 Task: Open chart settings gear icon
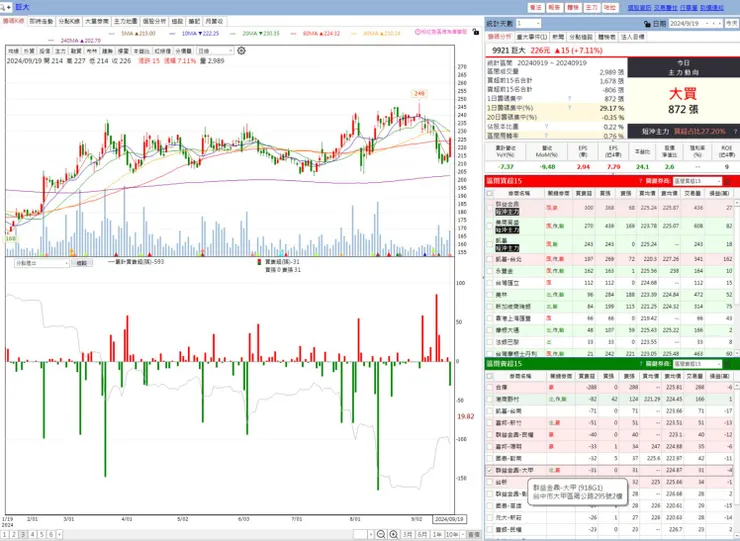pyautogui.click(x=241, y=51)
